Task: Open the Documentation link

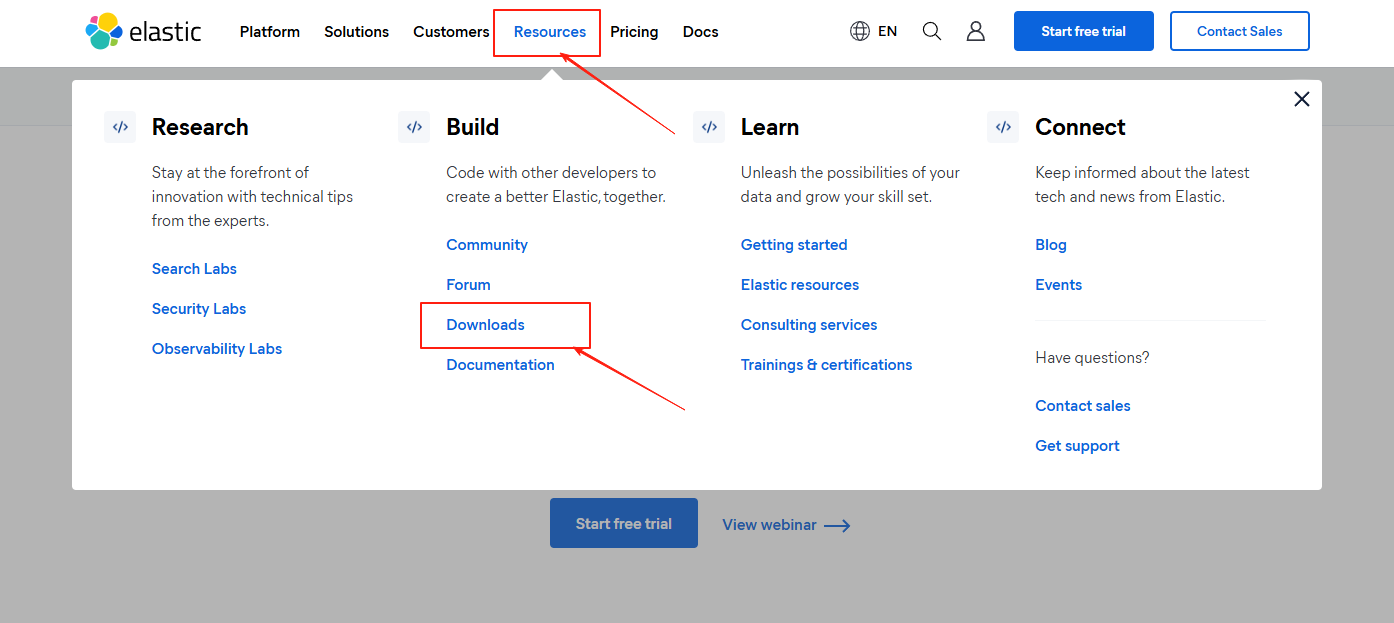Action: [x=500, y=365]
